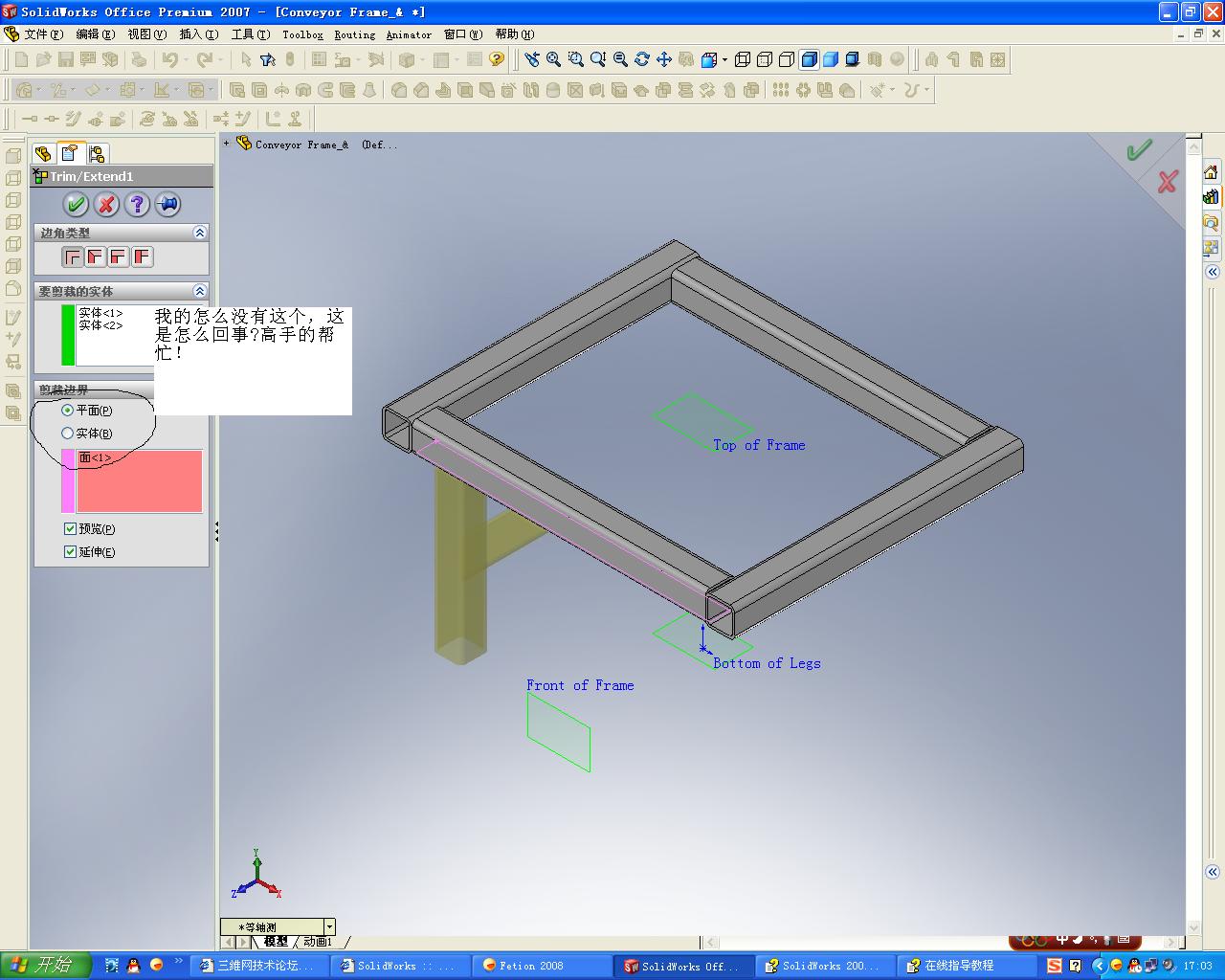Open the Toolbox menu
This screenshot has width=1225, height=980.
(x=302, y=34)
